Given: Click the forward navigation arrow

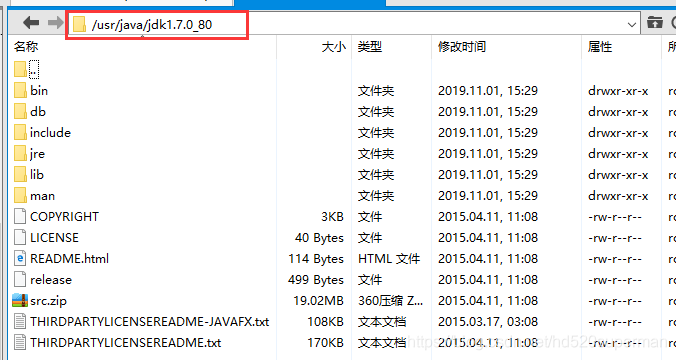Looking at the screenshot, I should 55,23.
